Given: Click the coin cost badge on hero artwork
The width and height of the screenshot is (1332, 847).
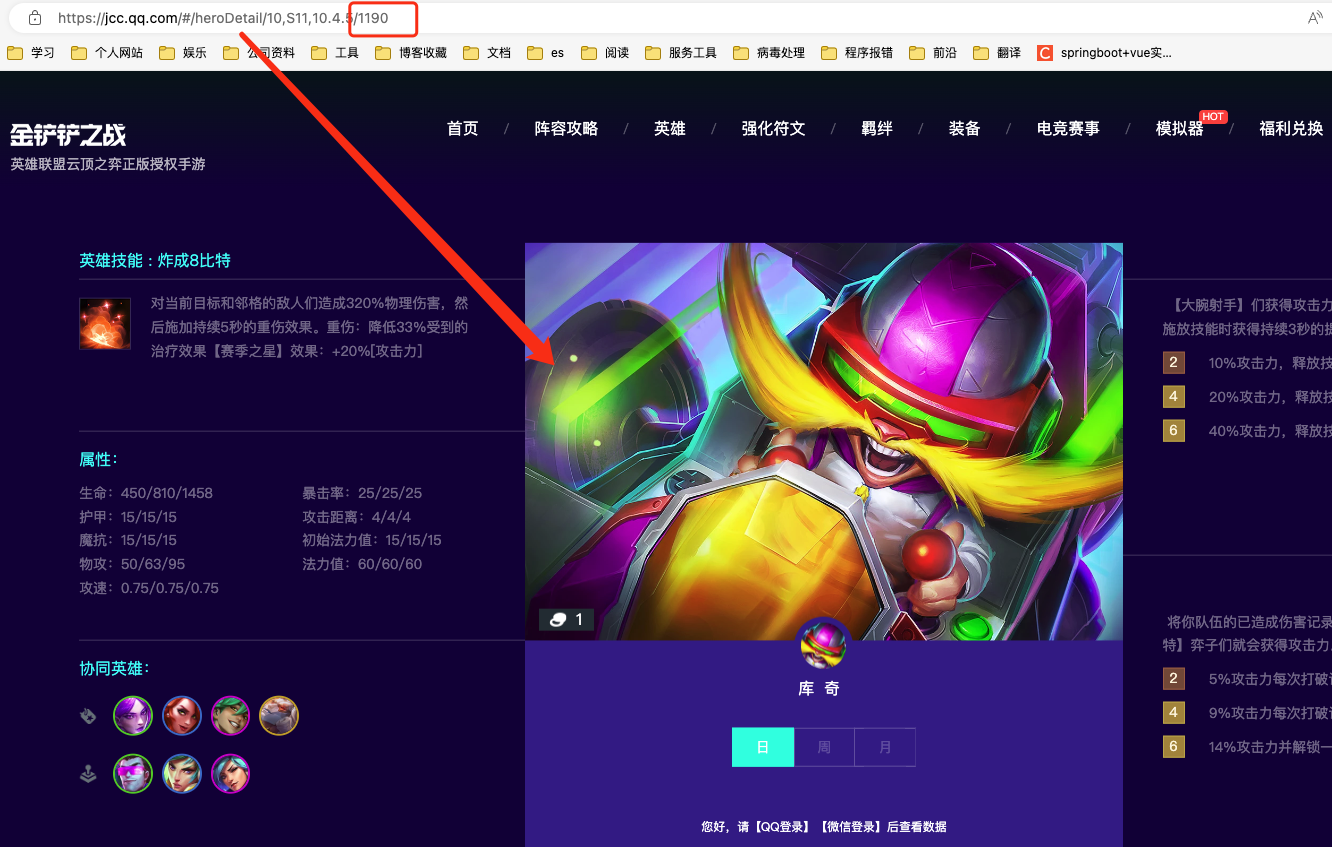Looking at the screenshot, I should point(566,619).
